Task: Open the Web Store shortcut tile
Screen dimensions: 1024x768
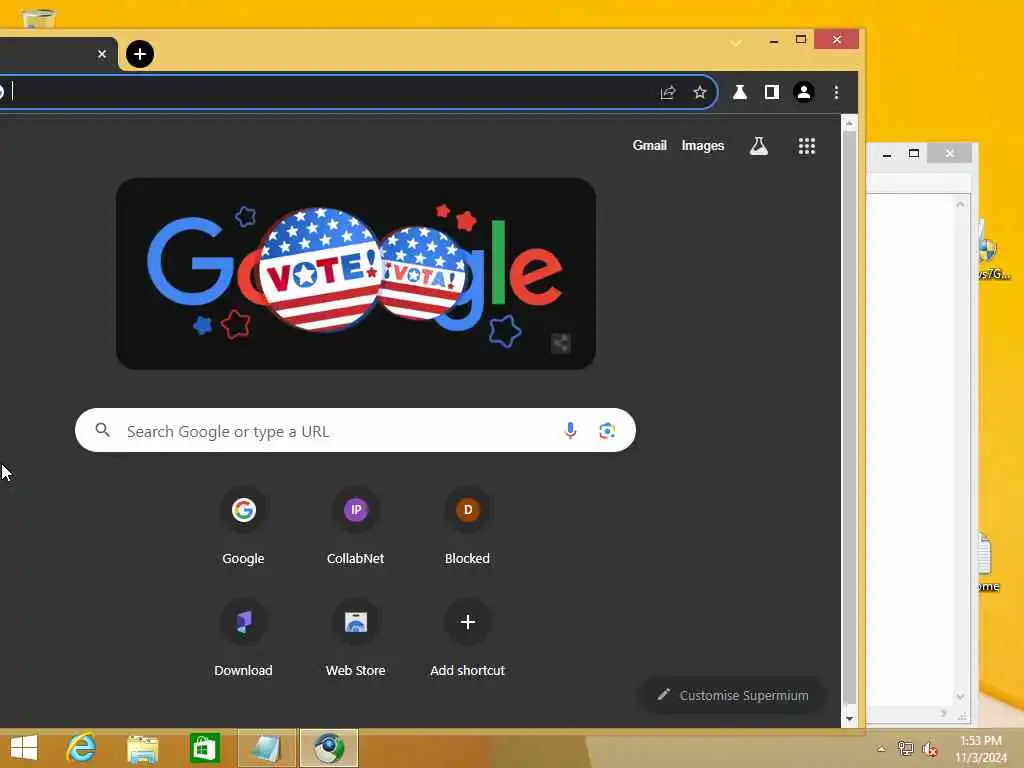Action: 355,640
